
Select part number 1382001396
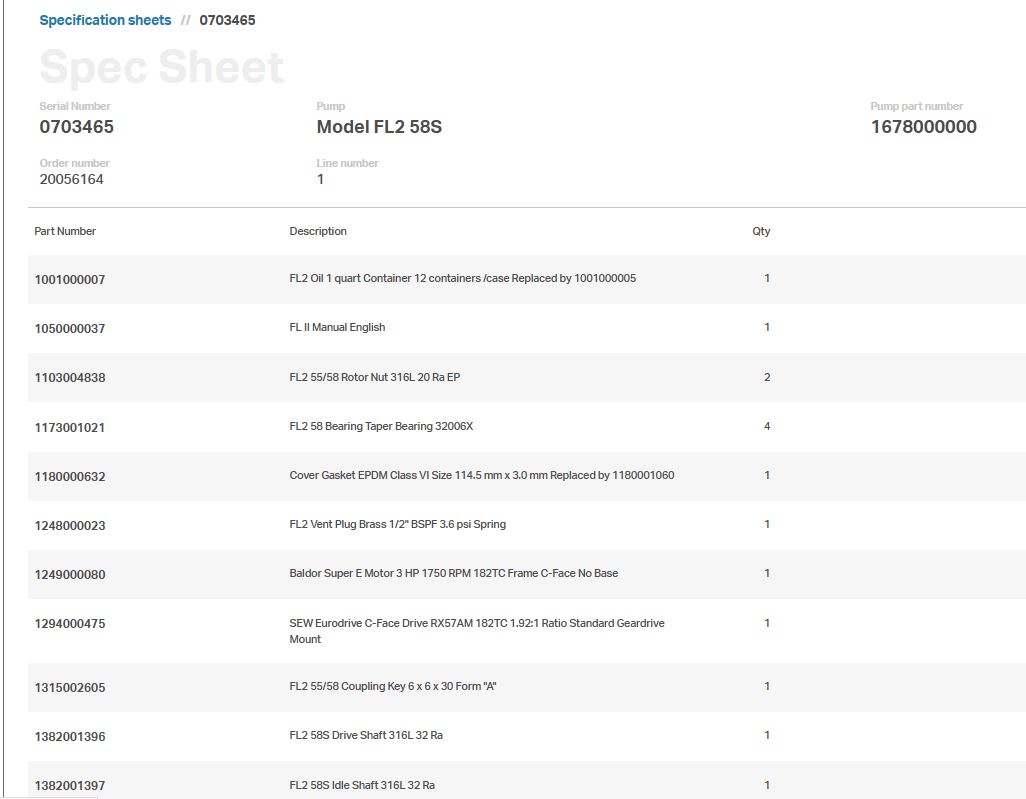tap(70, 737)
